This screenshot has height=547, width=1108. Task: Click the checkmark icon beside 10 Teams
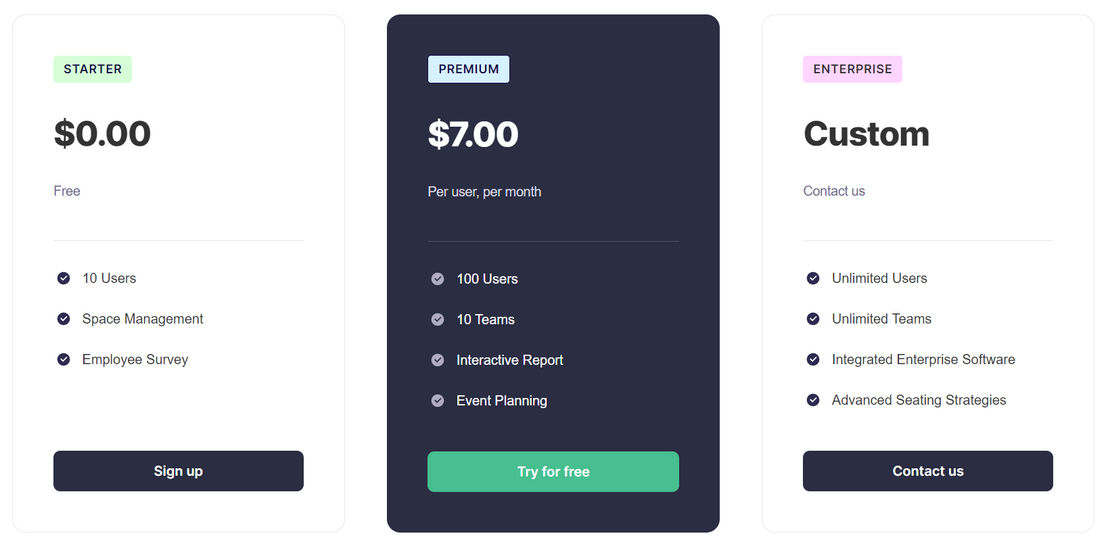click(x=437, y=319)
